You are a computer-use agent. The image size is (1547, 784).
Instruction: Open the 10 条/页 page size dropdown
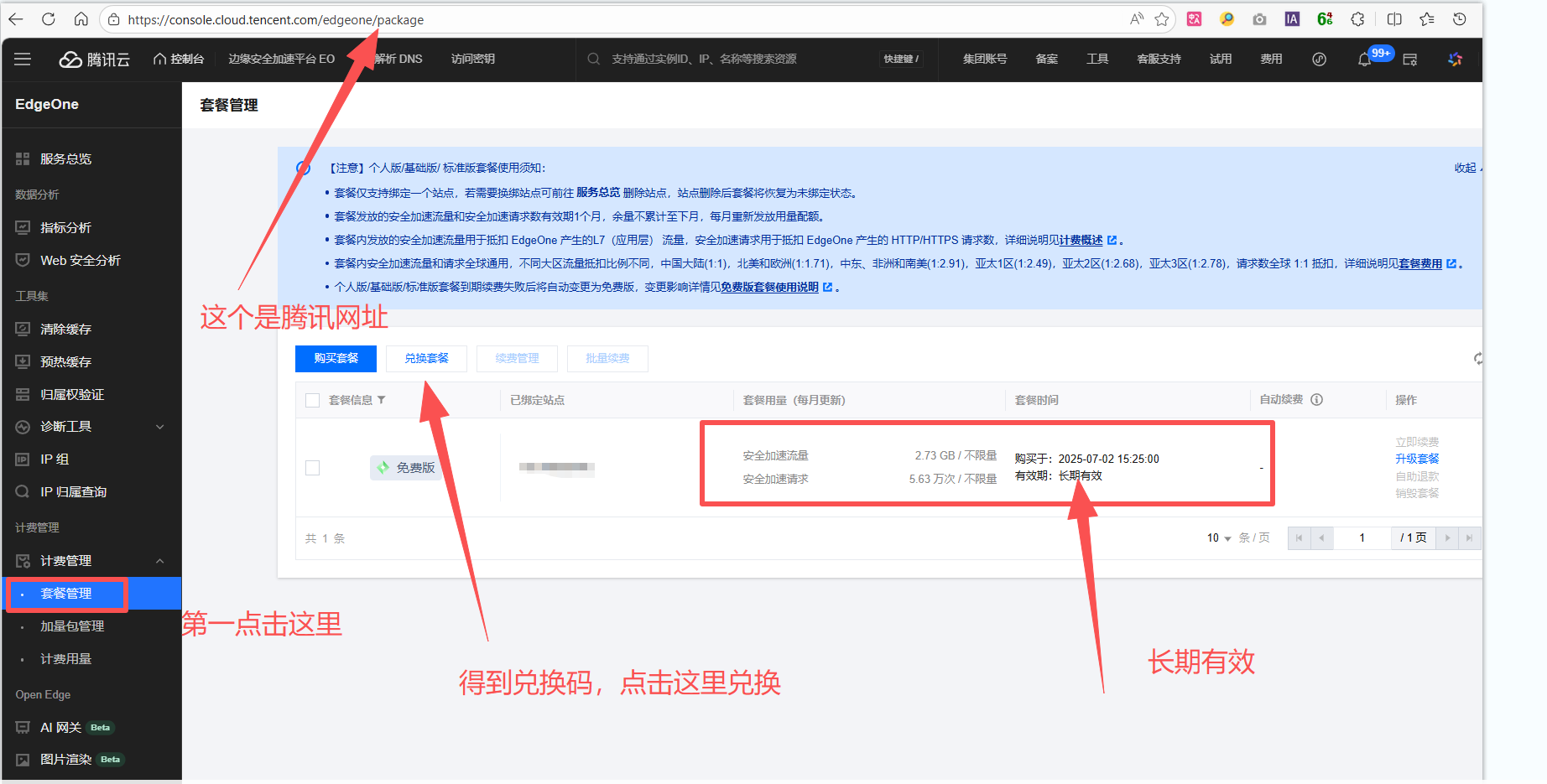1219,538
